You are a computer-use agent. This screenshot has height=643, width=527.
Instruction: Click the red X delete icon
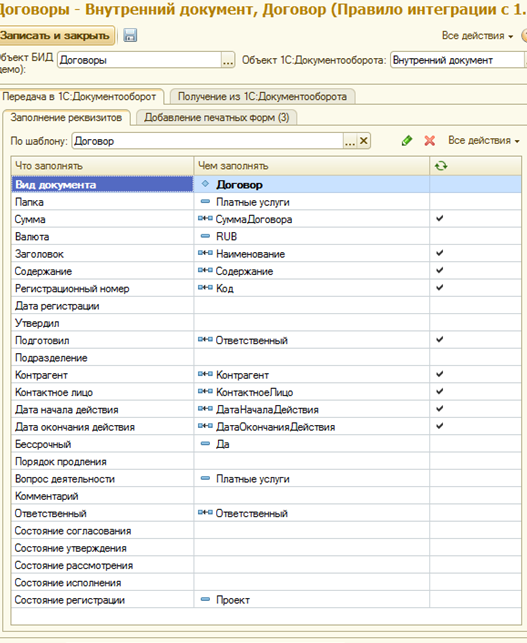[x=429, y=141]
